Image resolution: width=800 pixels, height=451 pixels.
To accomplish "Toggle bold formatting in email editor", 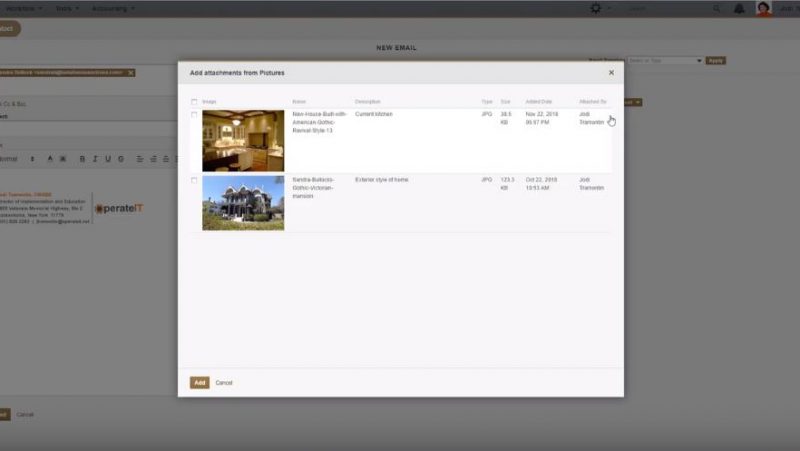I will click(x=82, y=159).
